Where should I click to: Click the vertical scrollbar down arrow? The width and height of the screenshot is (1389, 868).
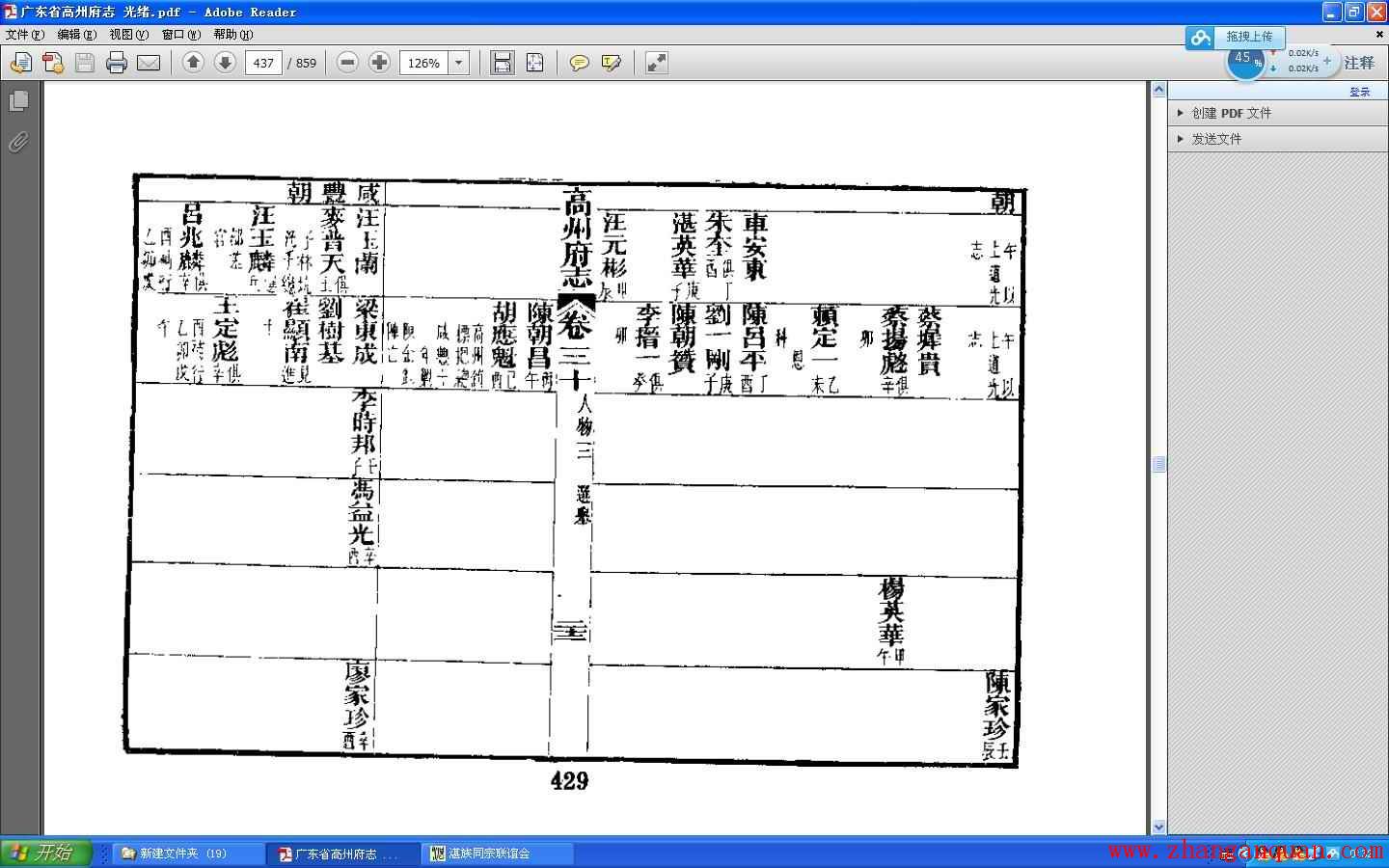pos(1158,827)
